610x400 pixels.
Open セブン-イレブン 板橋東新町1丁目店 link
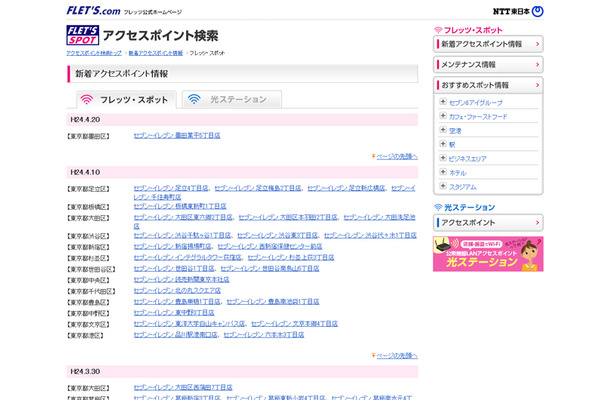pyautogui.click(x=180, y=206)
